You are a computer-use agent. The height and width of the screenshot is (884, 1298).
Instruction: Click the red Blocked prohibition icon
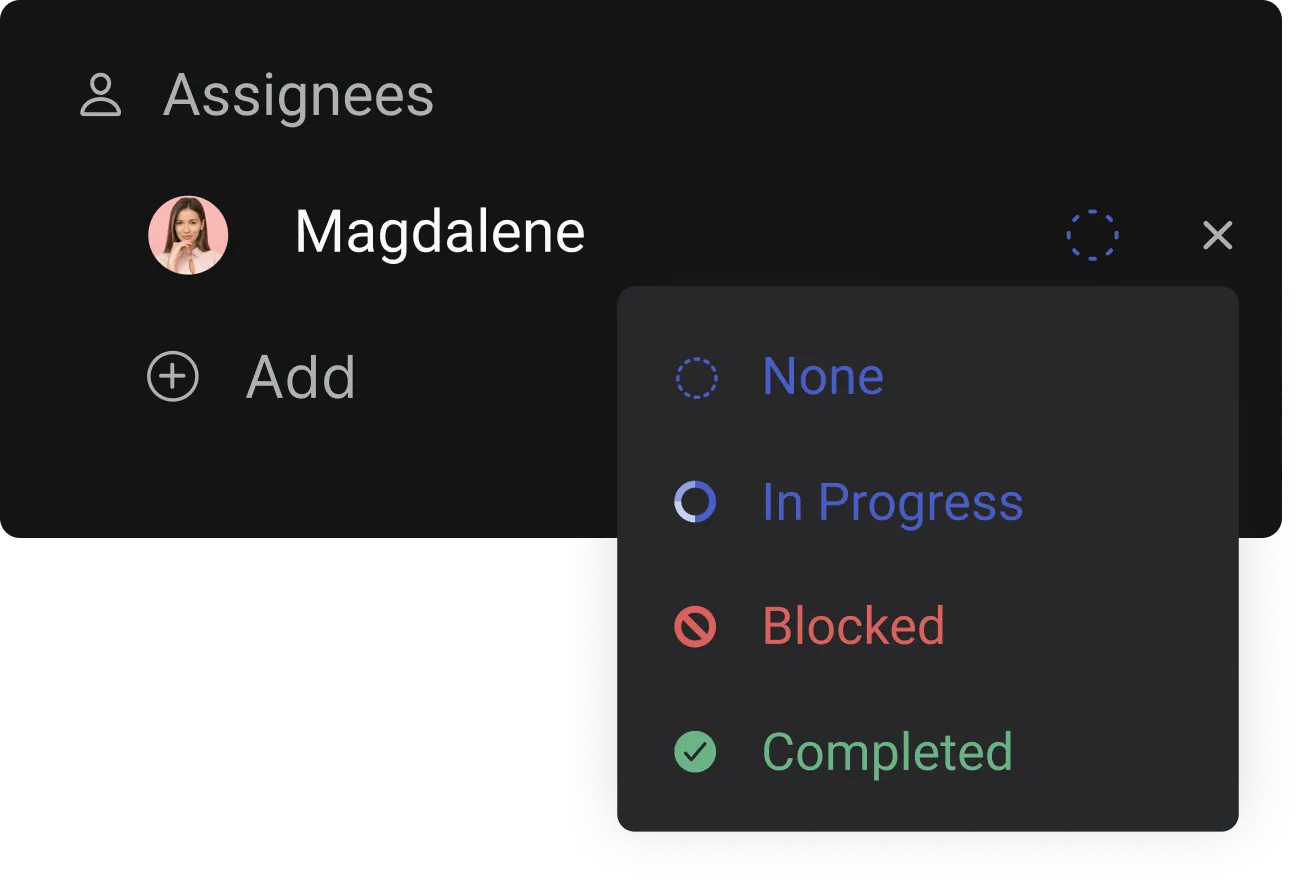point(696,627)
